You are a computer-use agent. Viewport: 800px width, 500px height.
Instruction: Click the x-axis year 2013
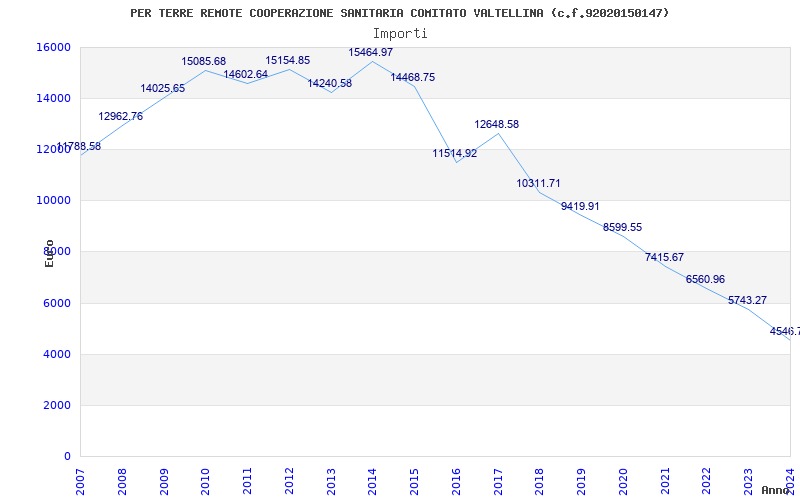pyautogui.click(x=331, y=482)
